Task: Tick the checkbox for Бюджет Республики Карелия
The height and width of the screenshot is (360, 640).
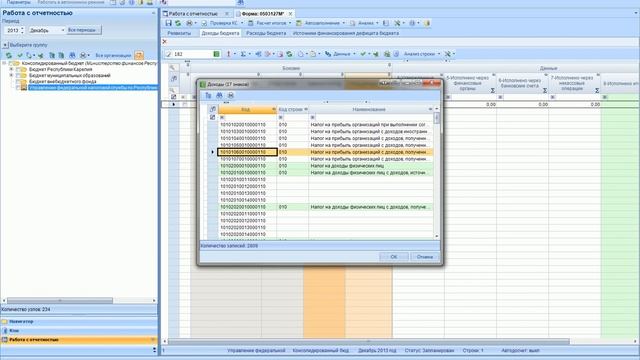Action: (x=18, y=69)
